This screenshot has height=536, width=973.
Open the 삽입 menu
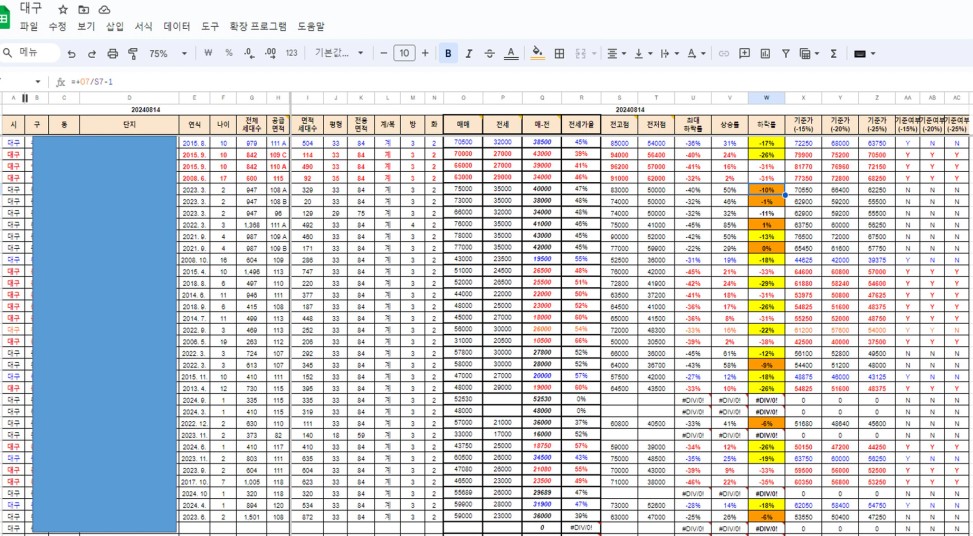click(x=115, y=27)
